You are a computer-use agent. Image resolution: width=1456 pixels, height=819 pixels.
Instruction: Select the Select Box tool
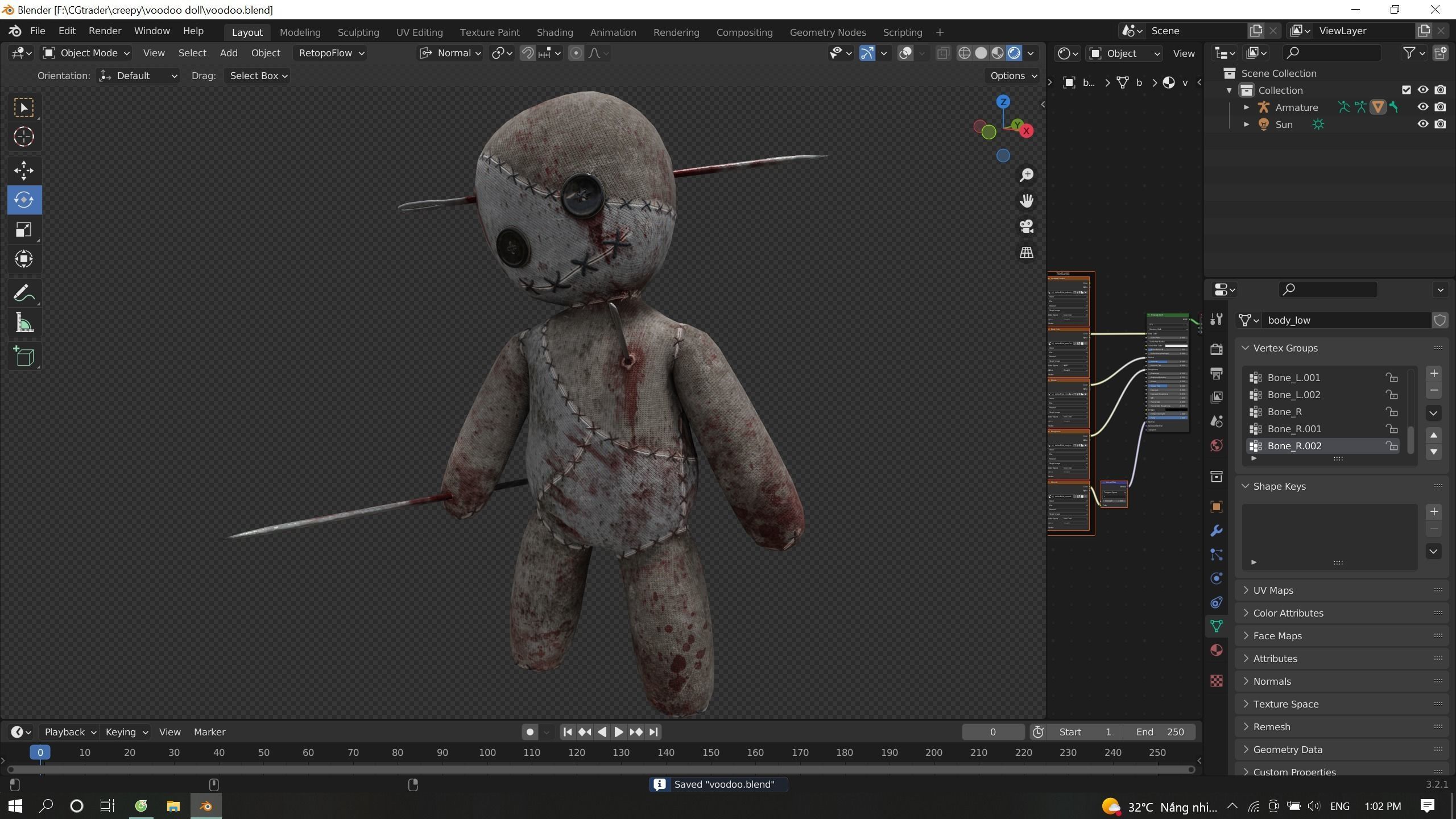pyautogui.click(x=24, y=107)
